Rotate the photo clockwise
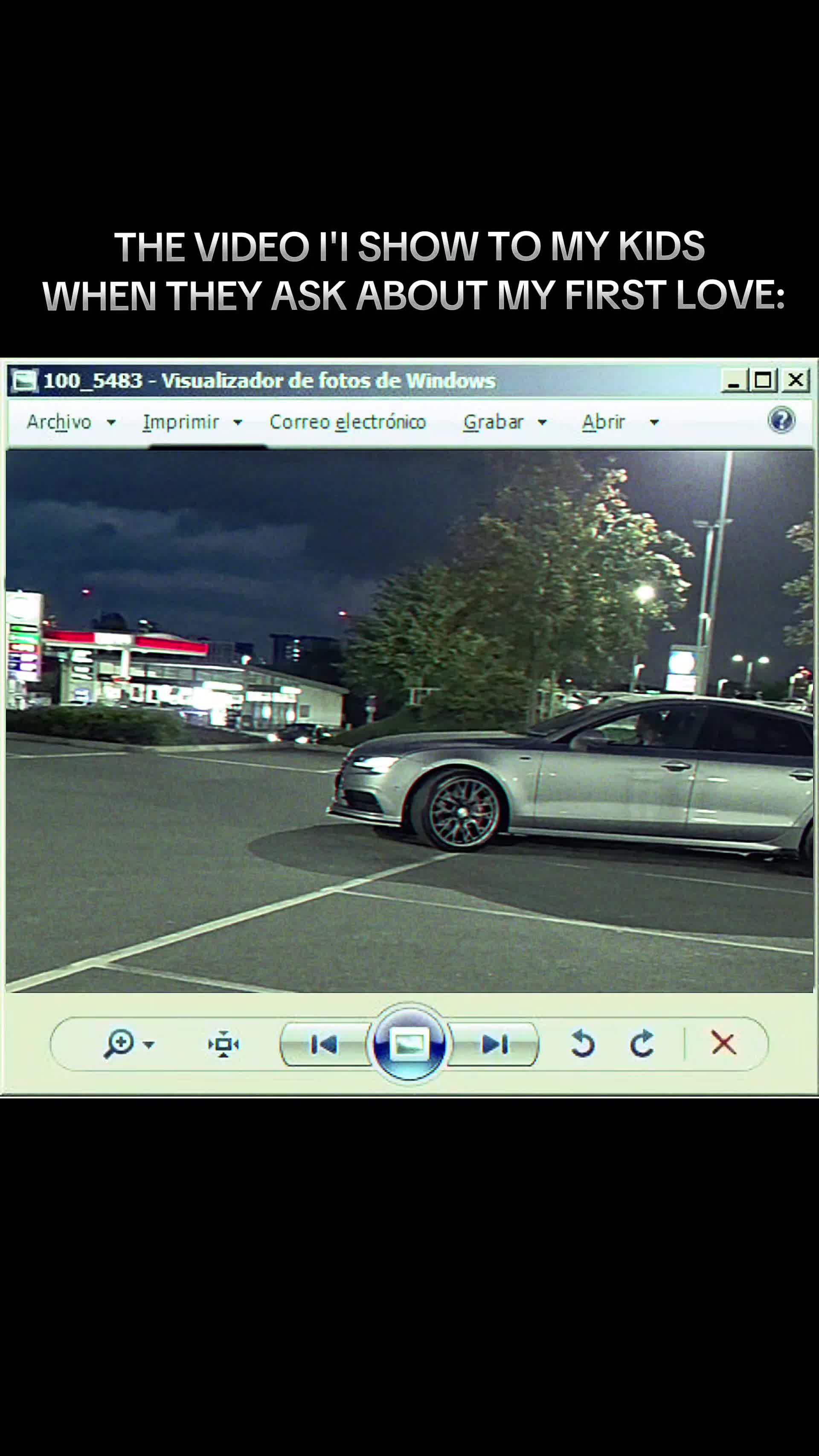Screen dimensions: 819x1456 [x=642, y=1043]
